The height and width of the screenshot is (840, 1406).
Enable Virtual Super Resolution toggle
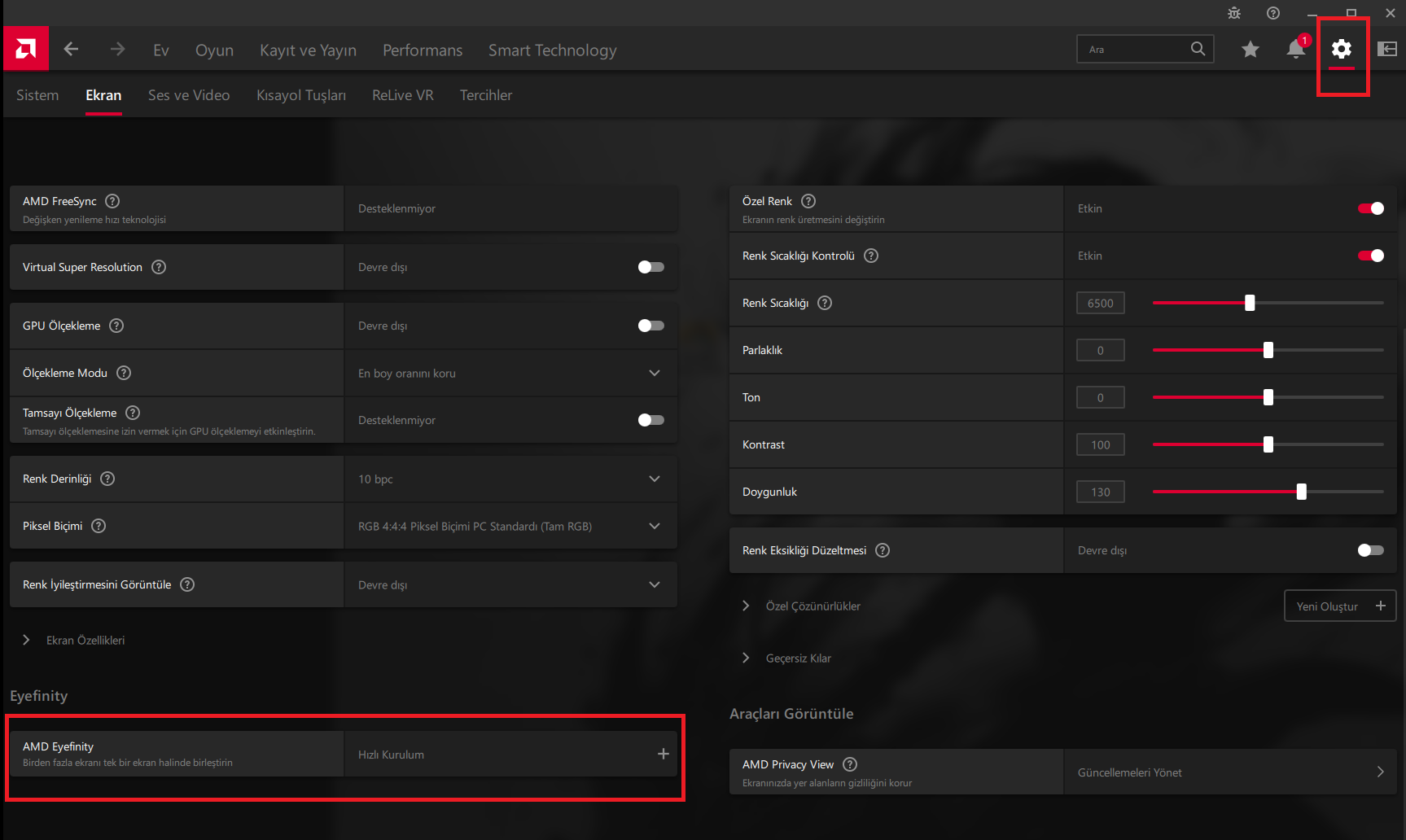tap(651, 267)
